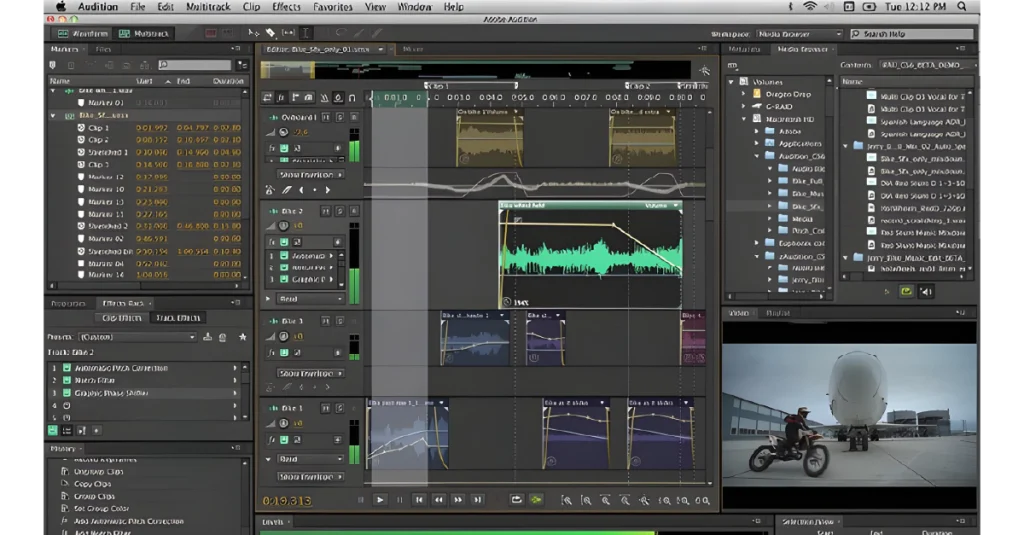Click previous keyframe arrow on envelope lane
This screenshot has height=535, width=1024.
(x=301, y=190)
